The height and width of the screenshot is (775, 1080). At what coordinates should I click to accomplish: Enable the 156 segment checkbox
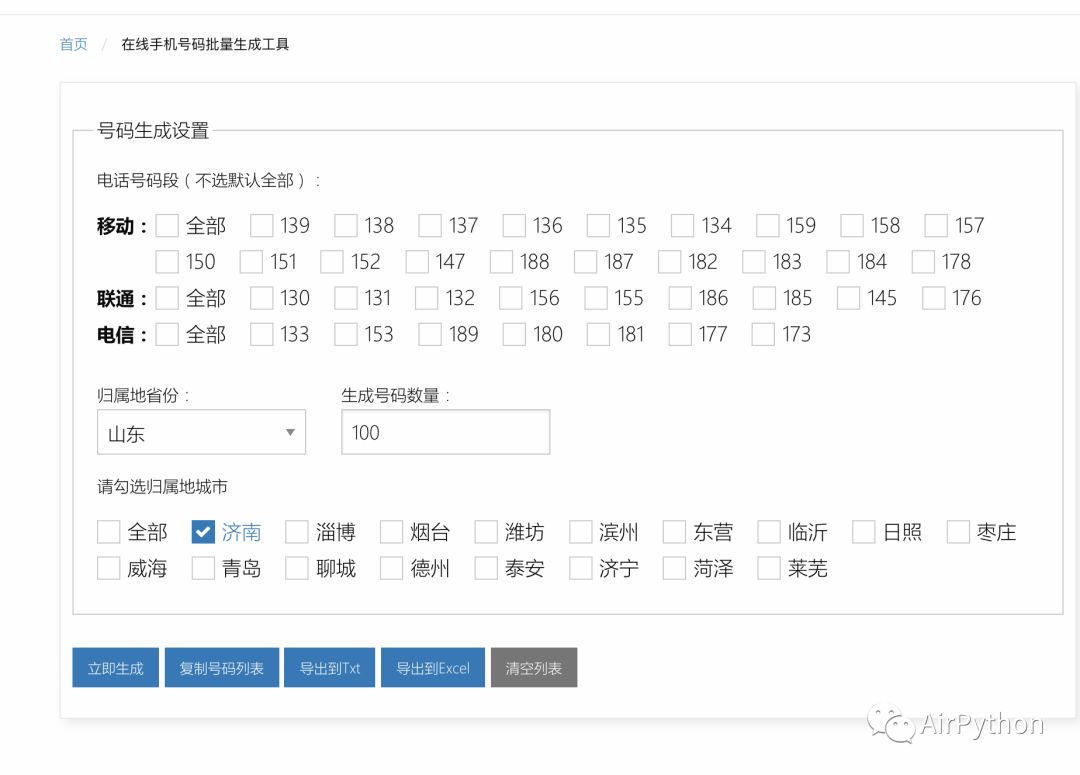click(x=510, y=298)
